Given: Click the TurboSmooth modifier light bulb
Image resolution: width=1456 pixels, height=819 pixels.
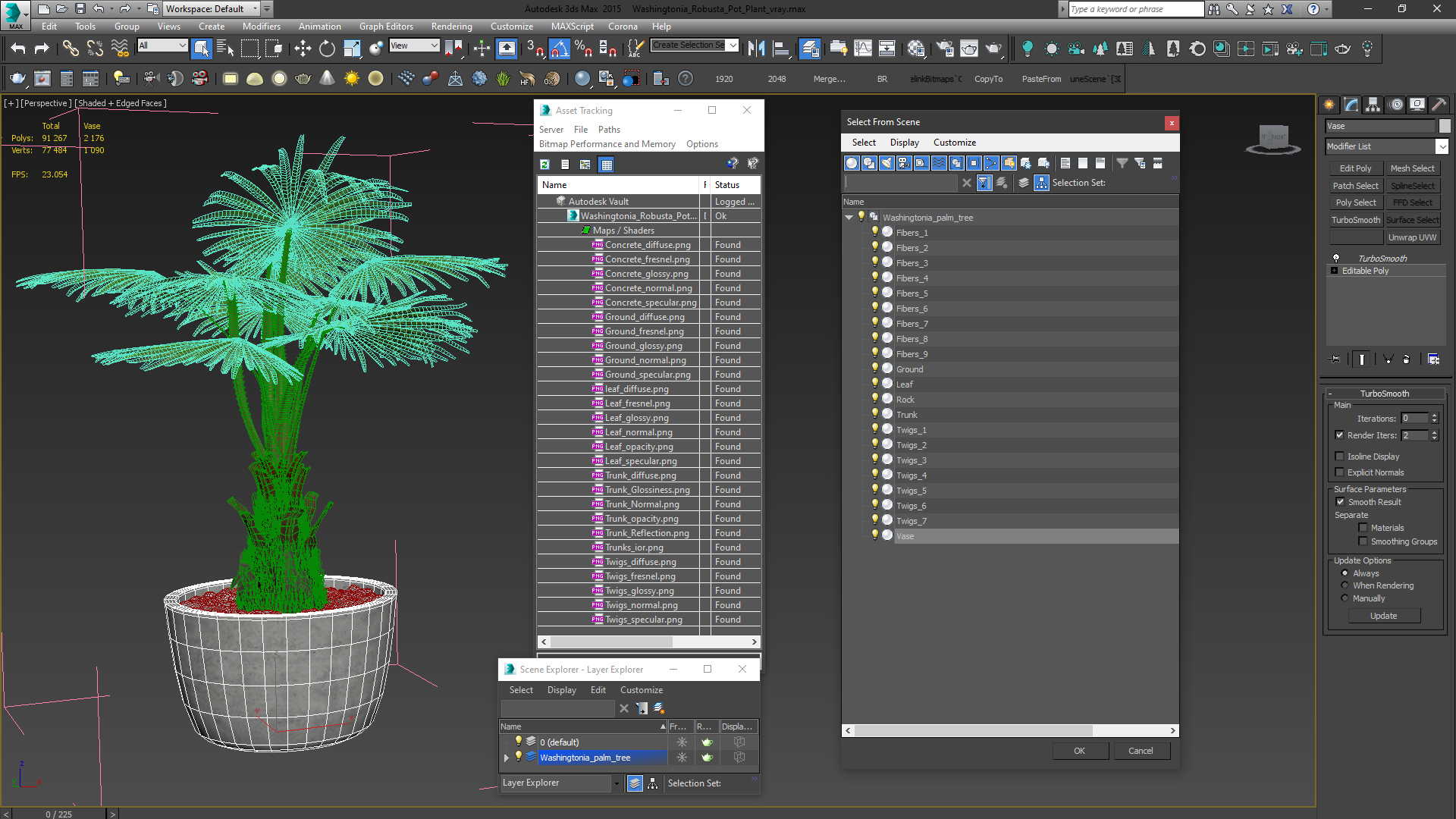Looking at the screenshot, I should click(1336, 259).
